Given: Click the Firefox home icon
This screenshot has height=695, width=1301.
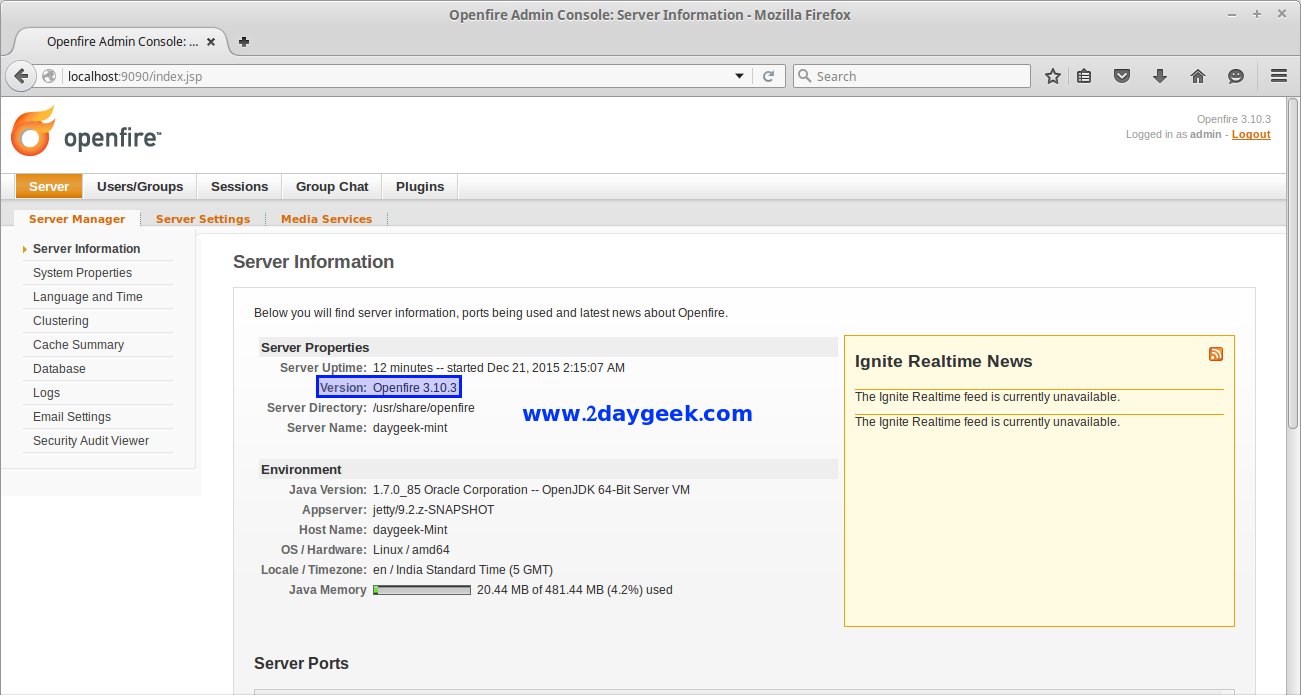Looking at the screenshot, I should (x=1198, y=76).
